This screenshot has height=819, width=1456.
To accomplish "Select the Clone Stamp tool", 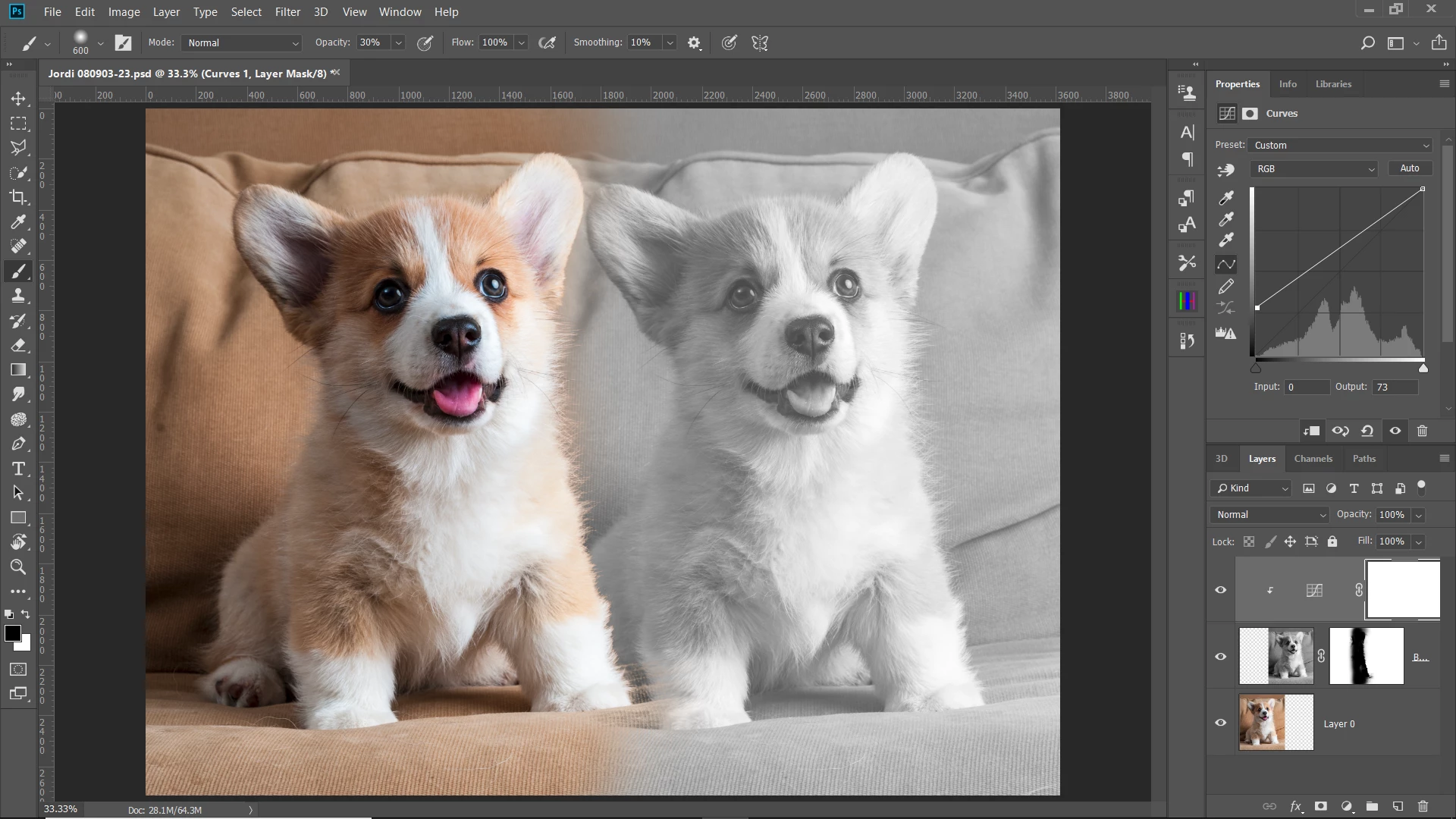I will click(x=18, y=296).
